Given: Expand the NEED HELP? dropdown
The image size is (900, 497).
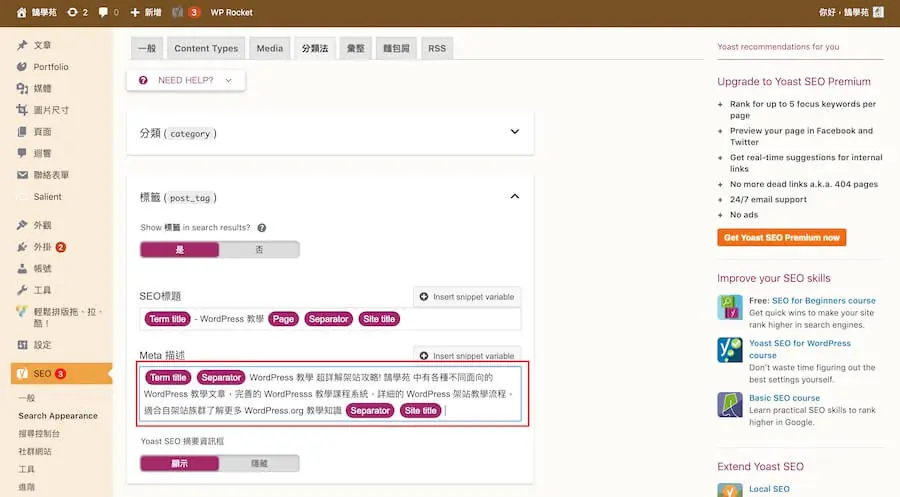Looking at the screenshot, I should (x=186, y=80).
